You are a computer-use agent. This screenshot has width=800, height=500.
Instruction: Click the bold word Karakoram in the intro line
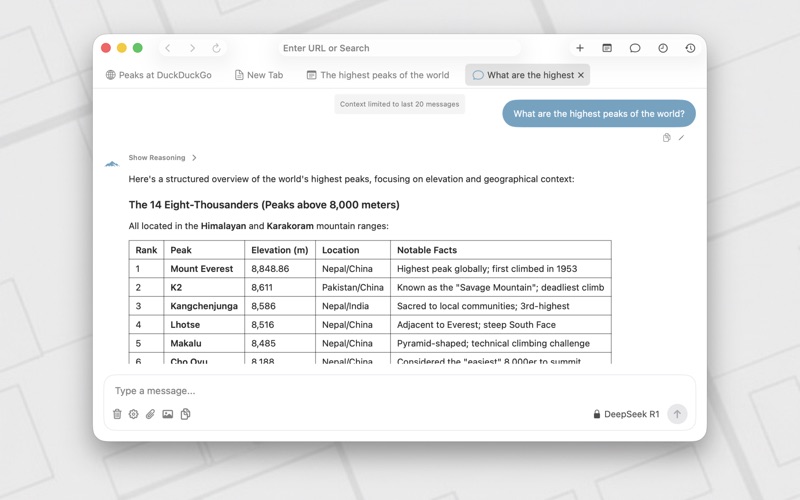(x=290, y=226)
